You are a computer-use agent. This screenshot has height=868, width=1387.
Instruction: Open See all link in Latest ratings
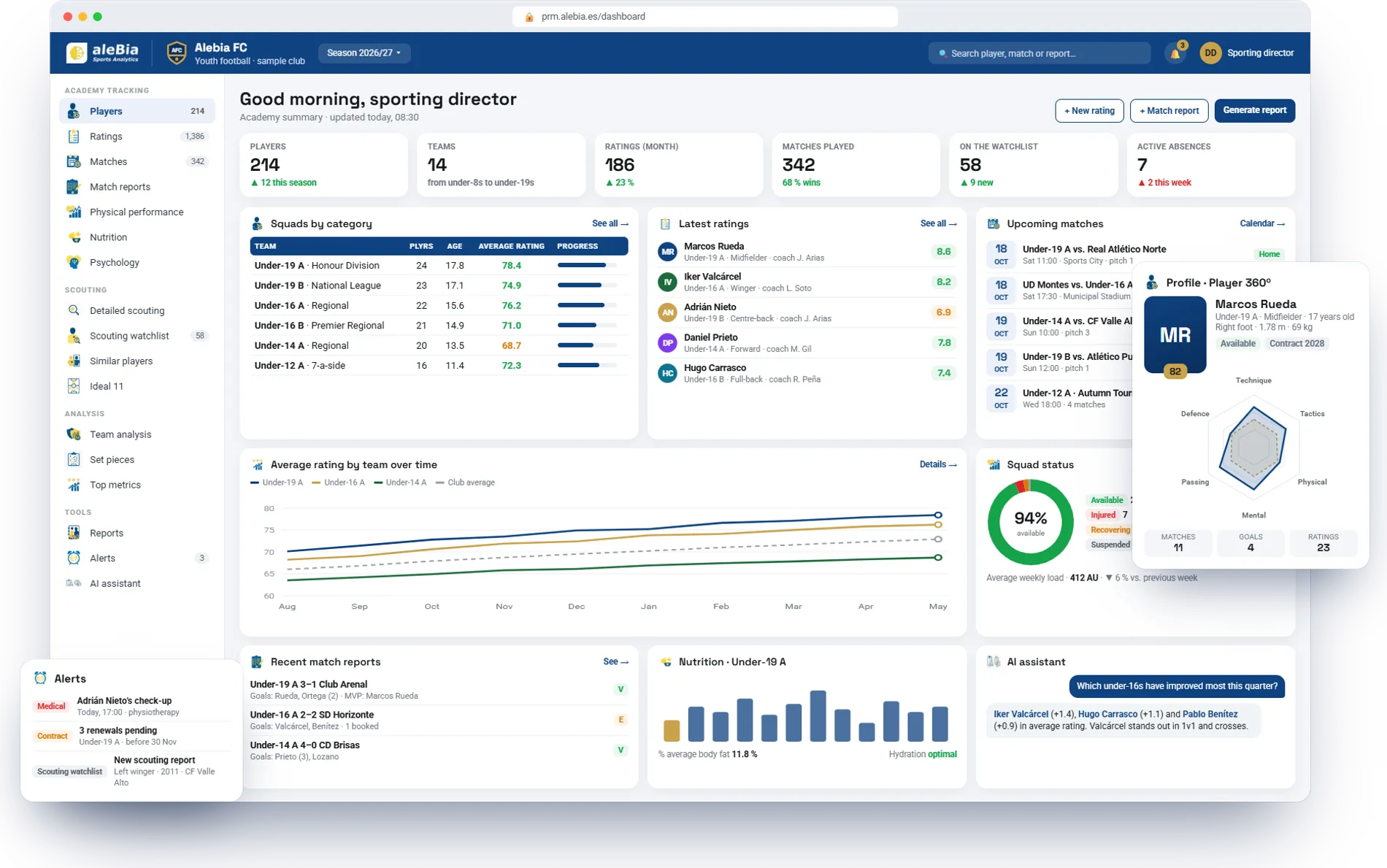(x=938, y=223)
